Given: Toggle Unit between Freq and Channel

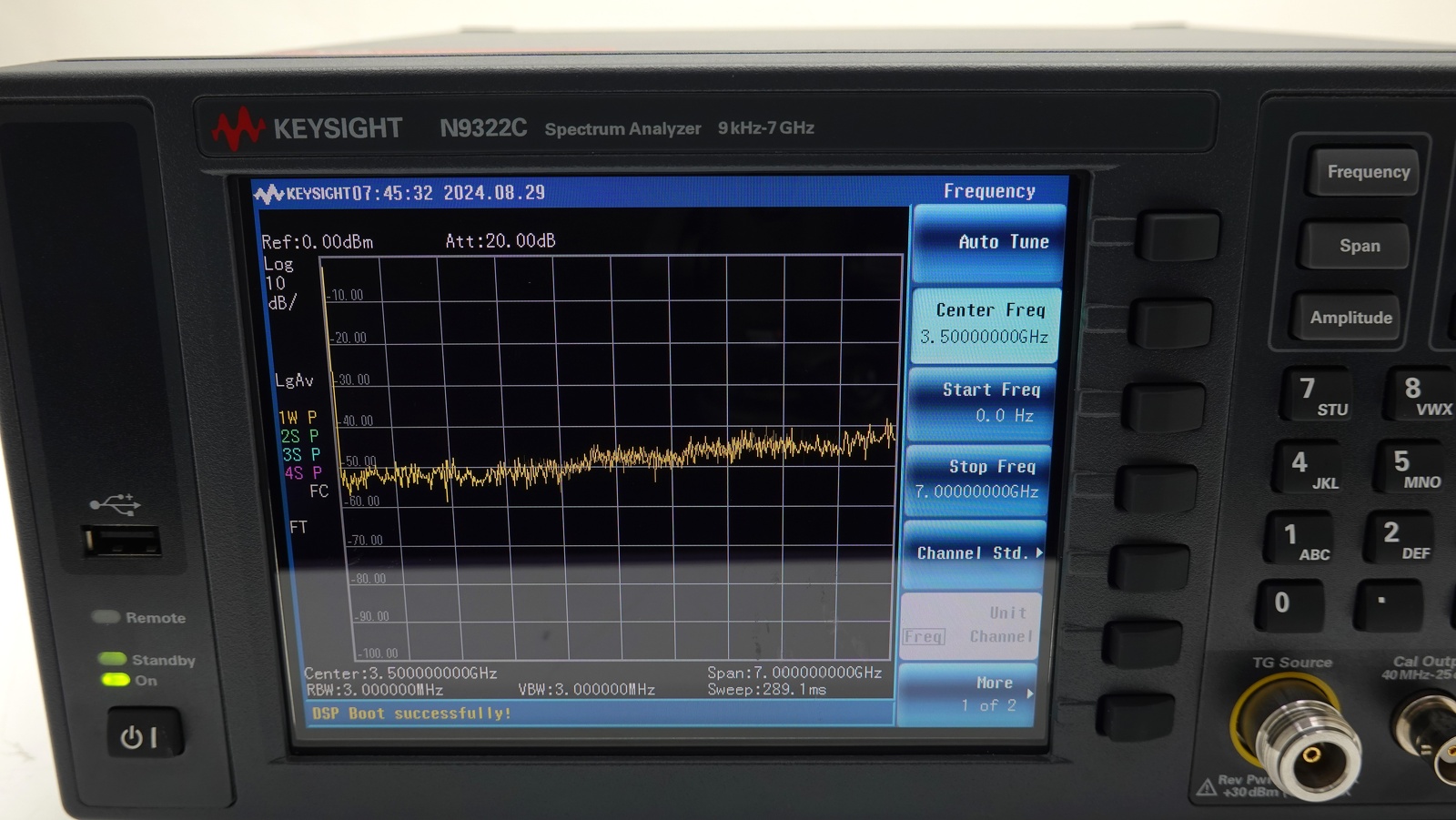Looking at the screenshot, I should click(x=969, y=625).
